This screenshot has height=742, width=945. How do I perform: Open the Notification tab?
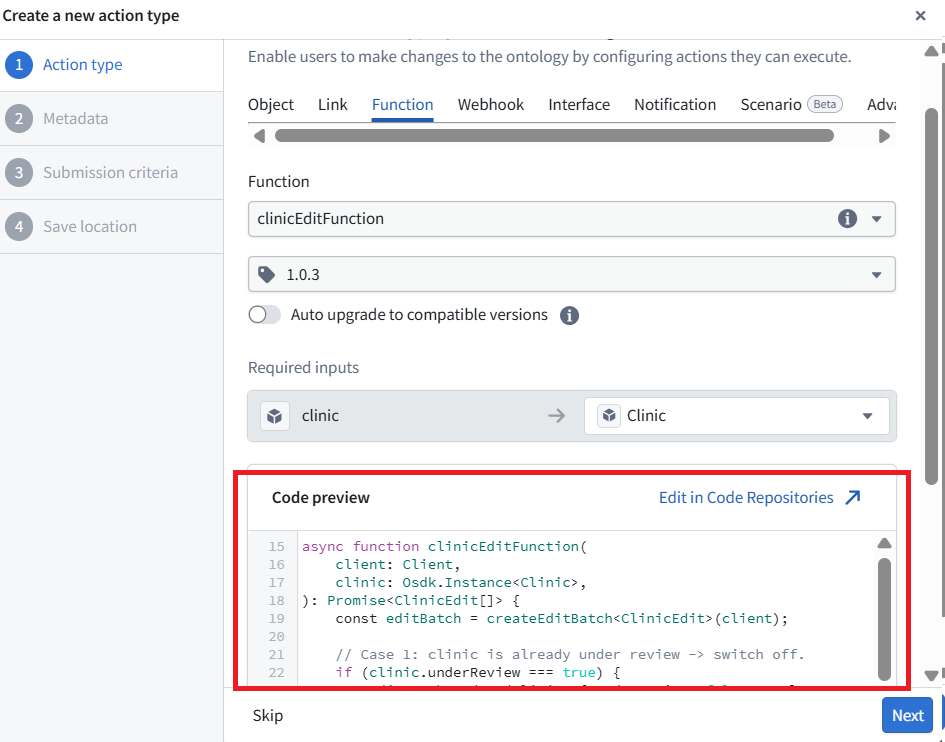point(675,105)
